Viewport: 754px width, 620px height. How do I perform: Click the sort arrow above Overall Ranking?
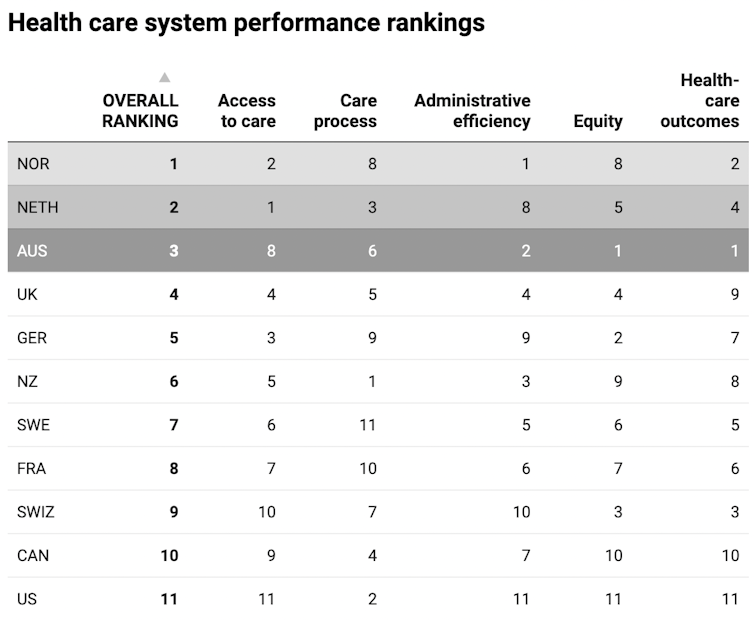pos(165,78)
